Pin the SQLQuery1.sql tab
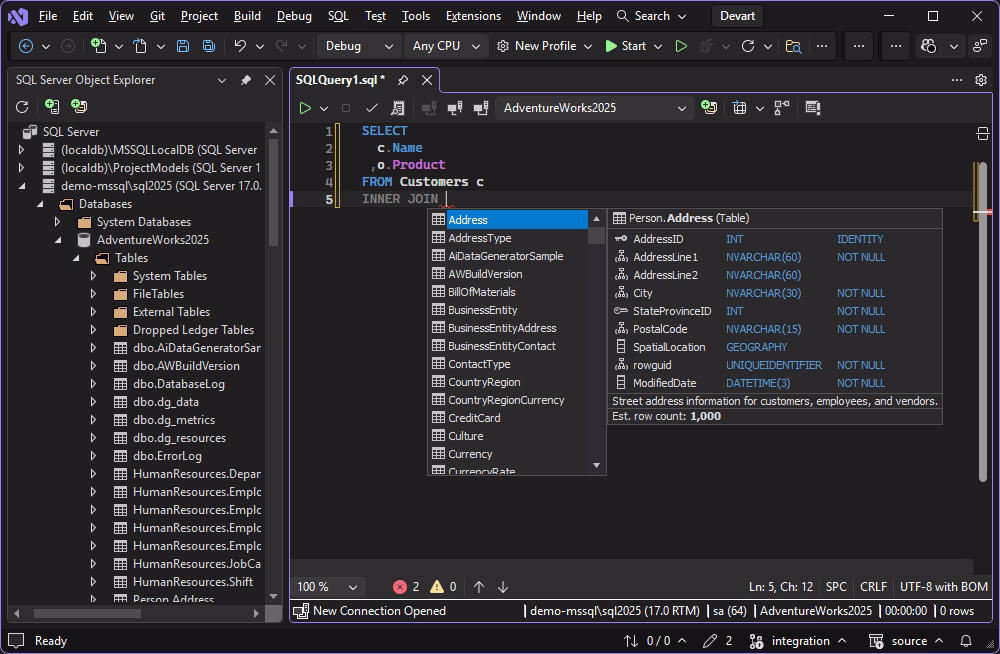1000x654 pixels. 402,80
